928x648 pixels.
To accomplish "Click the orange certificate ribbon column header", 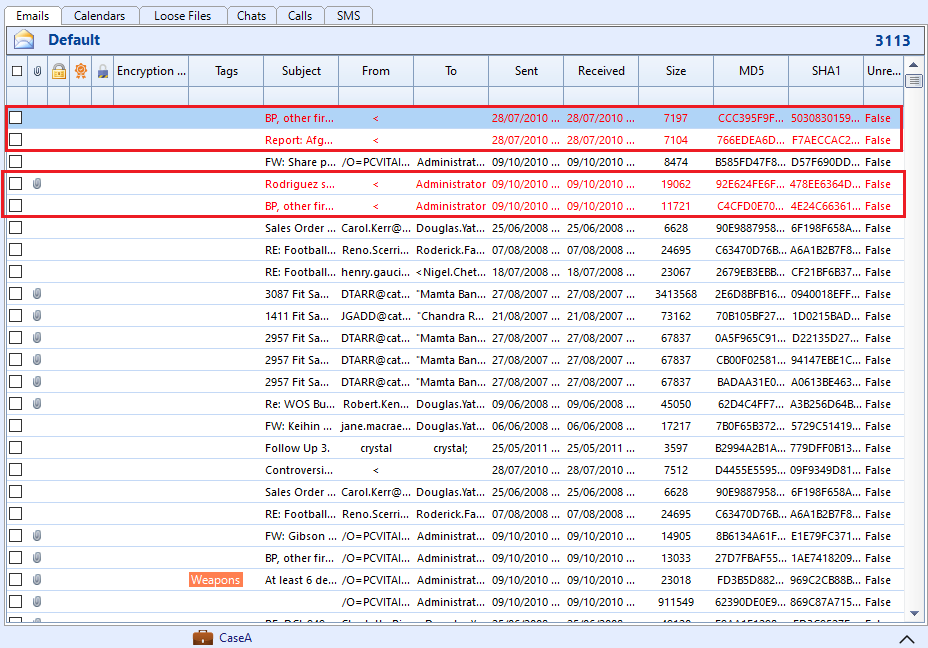I will point(81,71).
